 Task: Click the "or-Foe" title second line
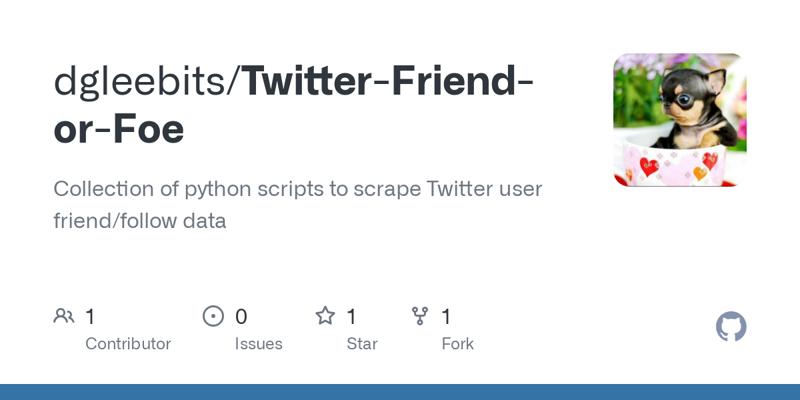[x=119, y=130]
